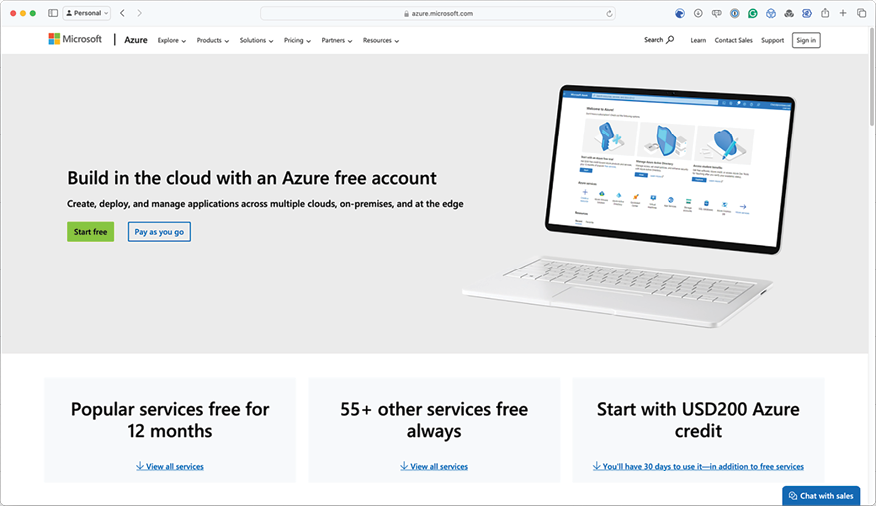876x506 pixels.
Task: Open the Safari downloads icon
Action: 698,13
